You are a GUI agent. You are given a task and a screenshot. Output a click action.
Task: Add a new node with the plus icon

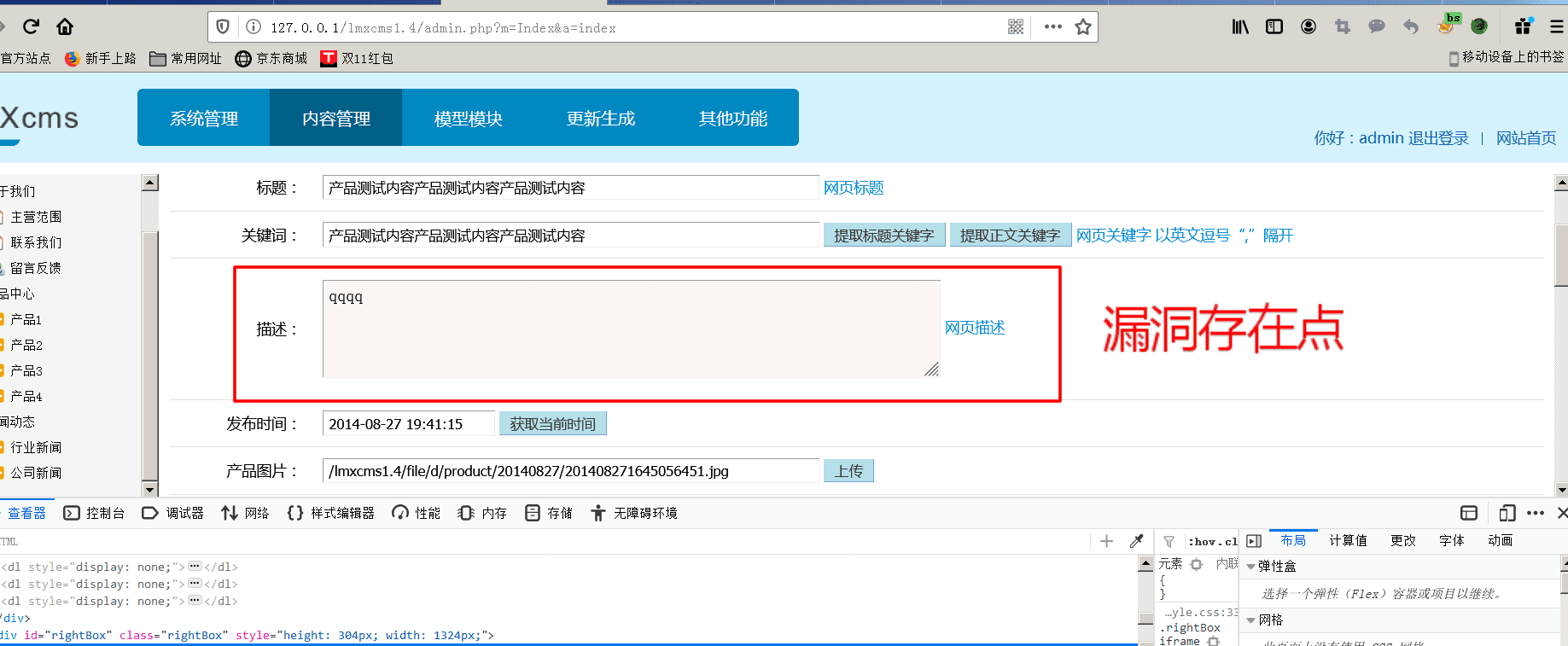point(1106,541)
